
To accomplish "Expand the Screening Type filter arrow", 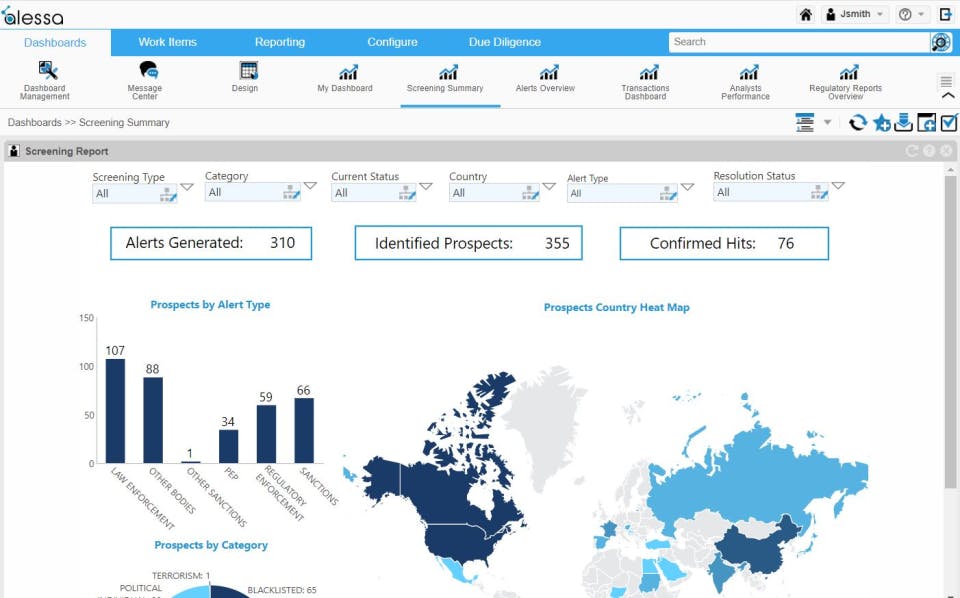I will (187, 187).
